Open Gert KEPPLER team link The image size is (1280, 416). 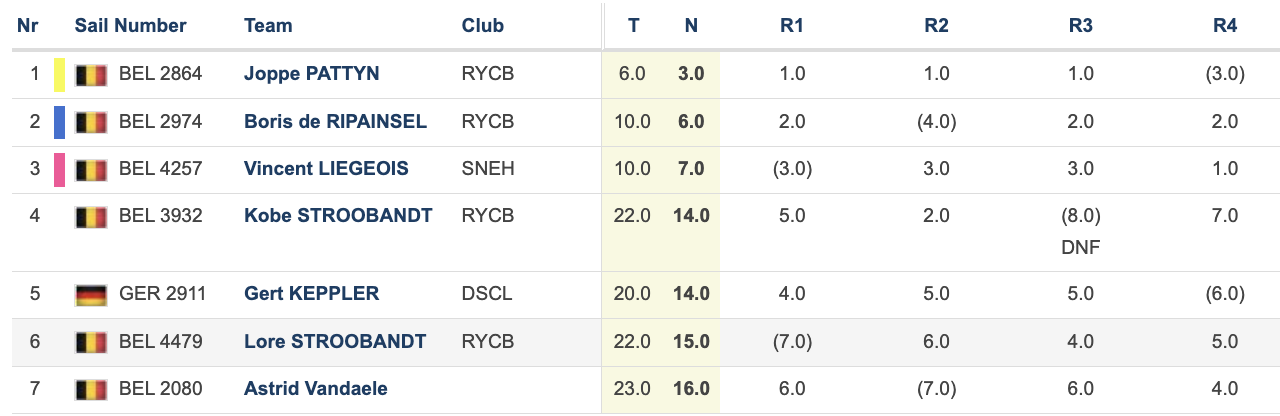311,294
